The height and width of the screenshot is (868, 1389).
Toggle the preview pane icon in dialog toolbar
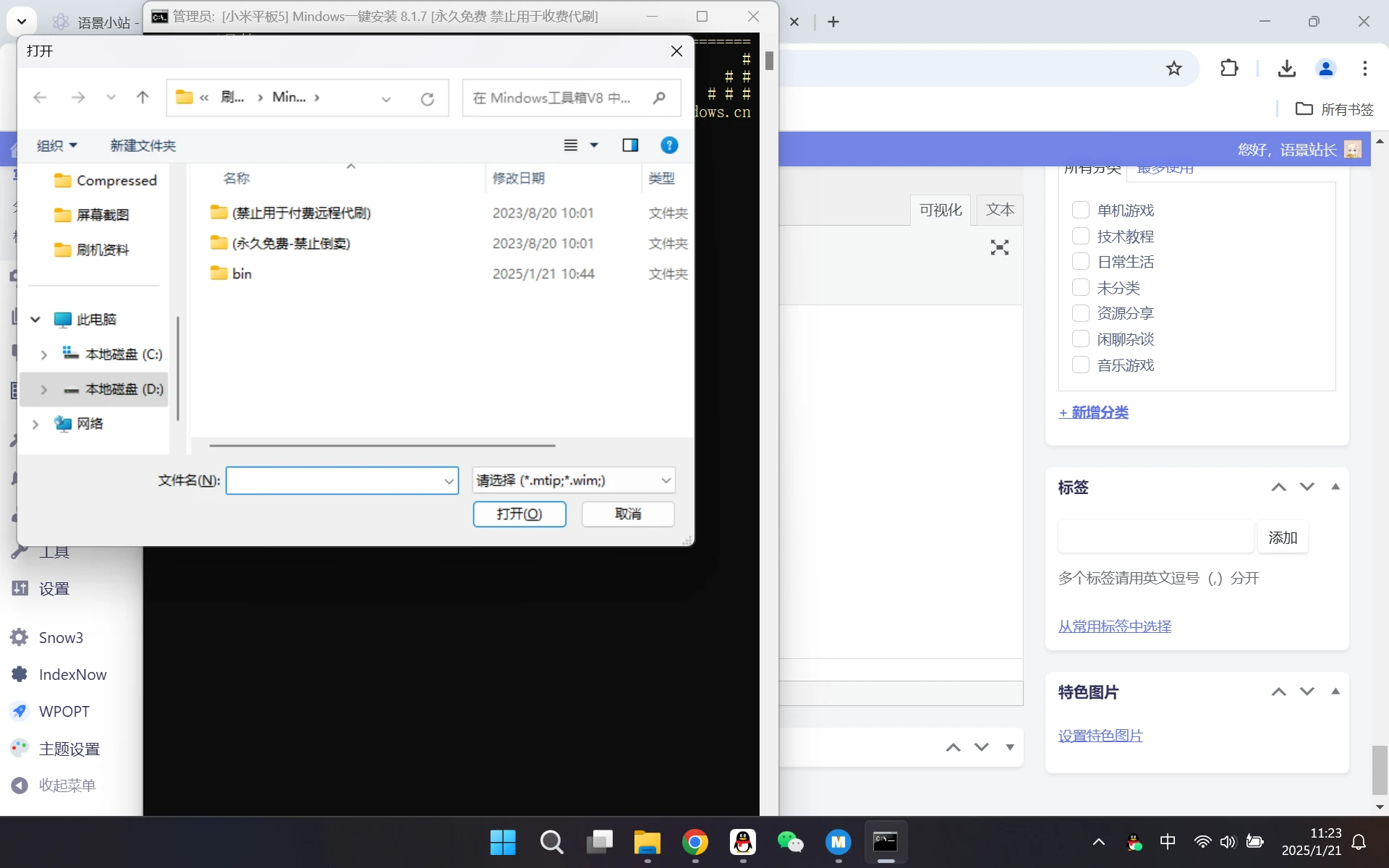point(629,145)
